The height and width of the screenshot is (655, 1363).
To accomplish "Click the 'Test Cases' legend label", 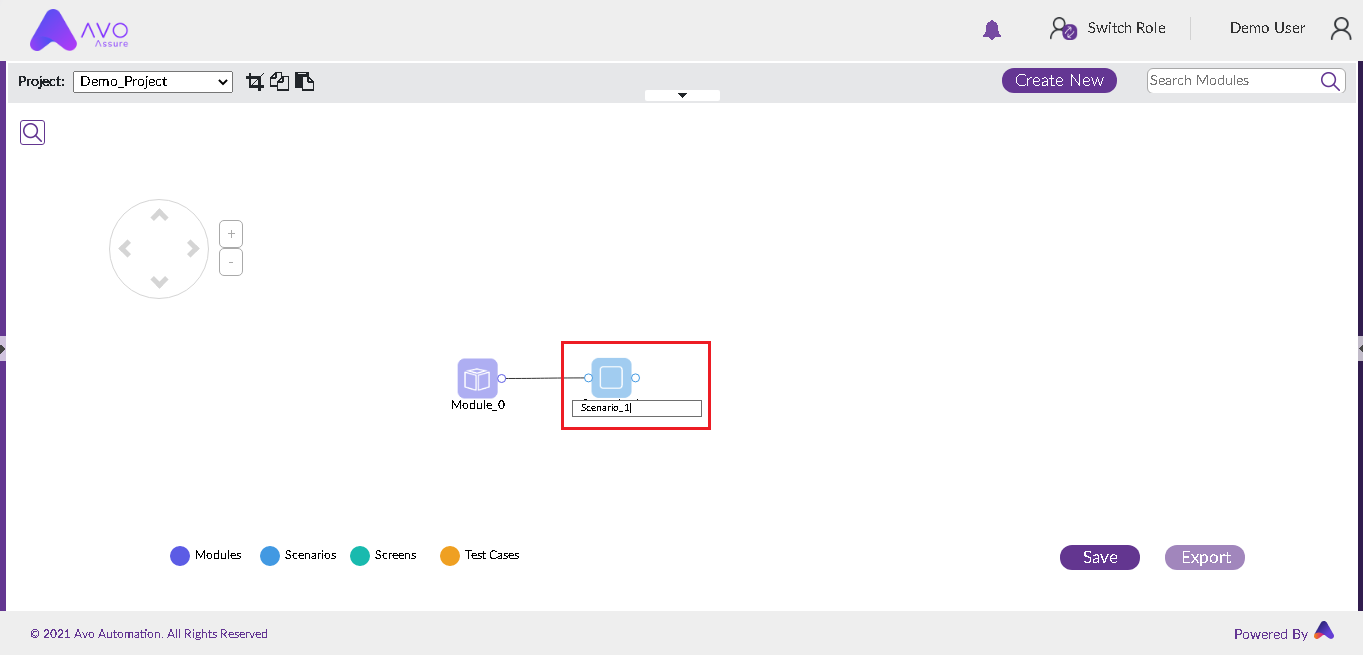I will tap(492, 555).
